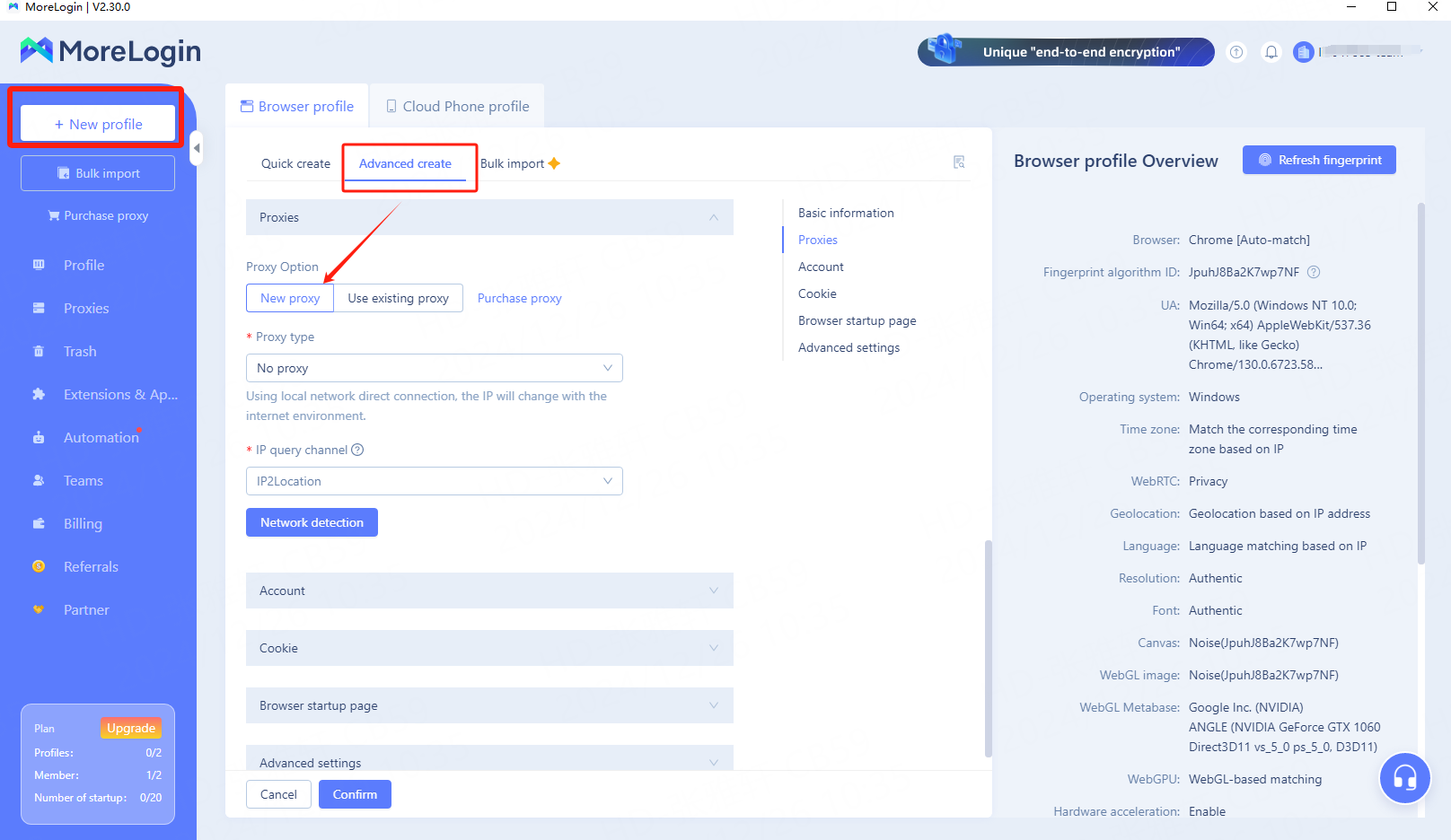Switch to Cloud Phone profile tab
Image resolution: width=1451 pixels, height=840 pixels.
coord(457,106)
